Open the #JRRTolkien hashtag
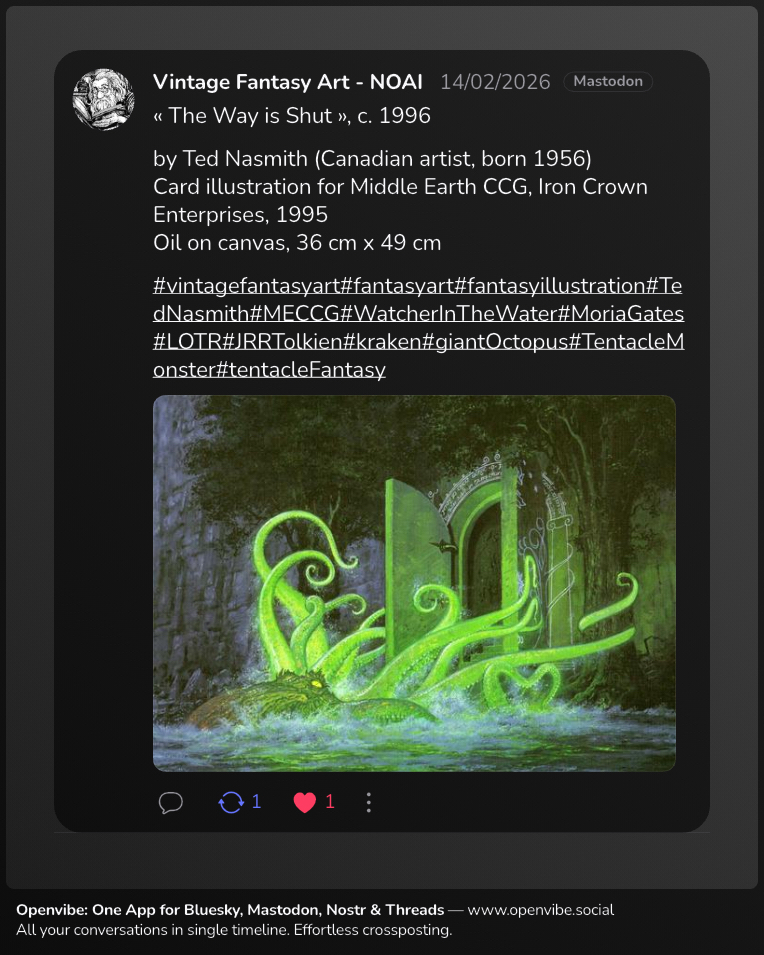The width and height of the screenshot is (764, 955). coord(282,342)
